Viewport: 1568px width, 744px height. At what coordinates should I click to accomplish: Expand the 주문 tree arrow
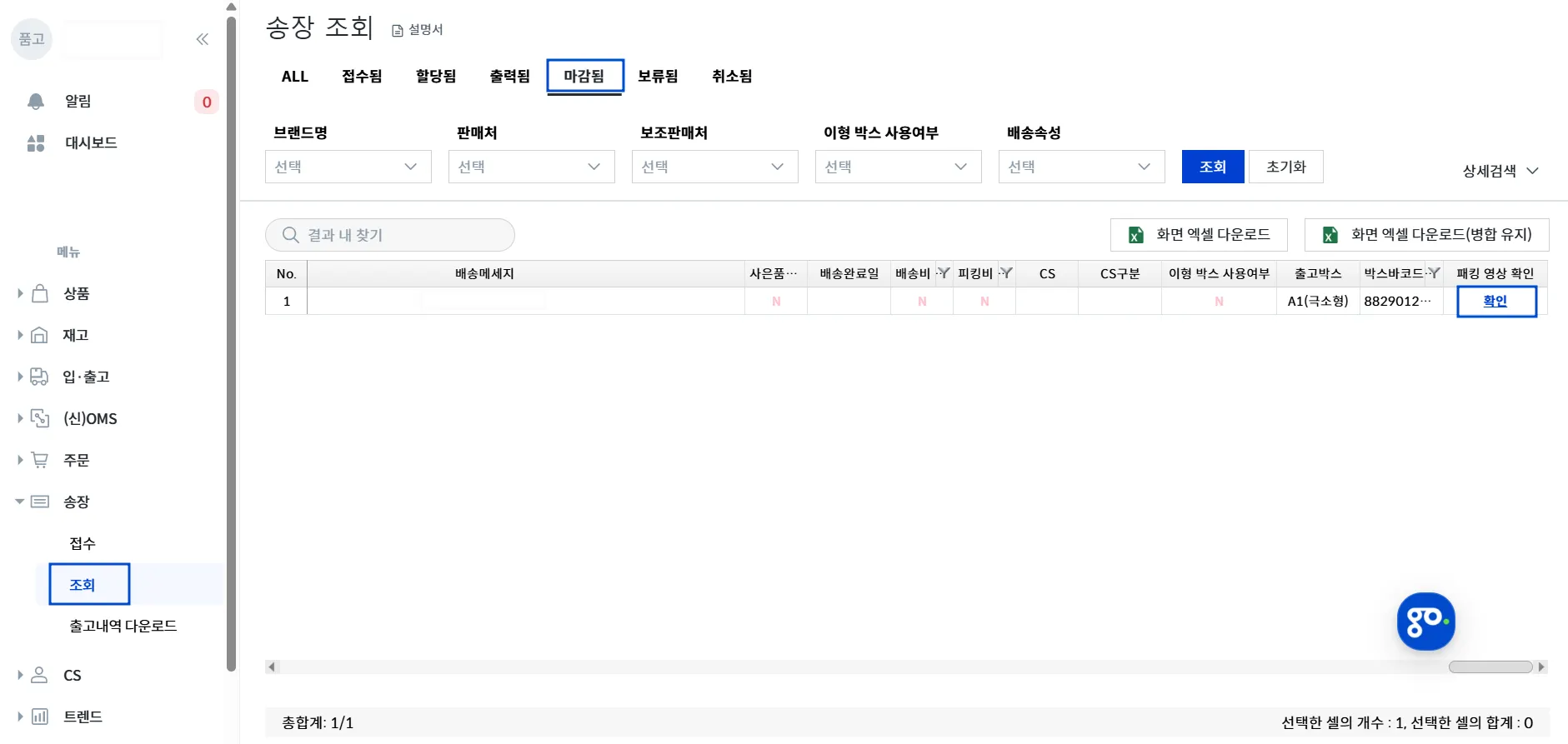tap(20, 459)
